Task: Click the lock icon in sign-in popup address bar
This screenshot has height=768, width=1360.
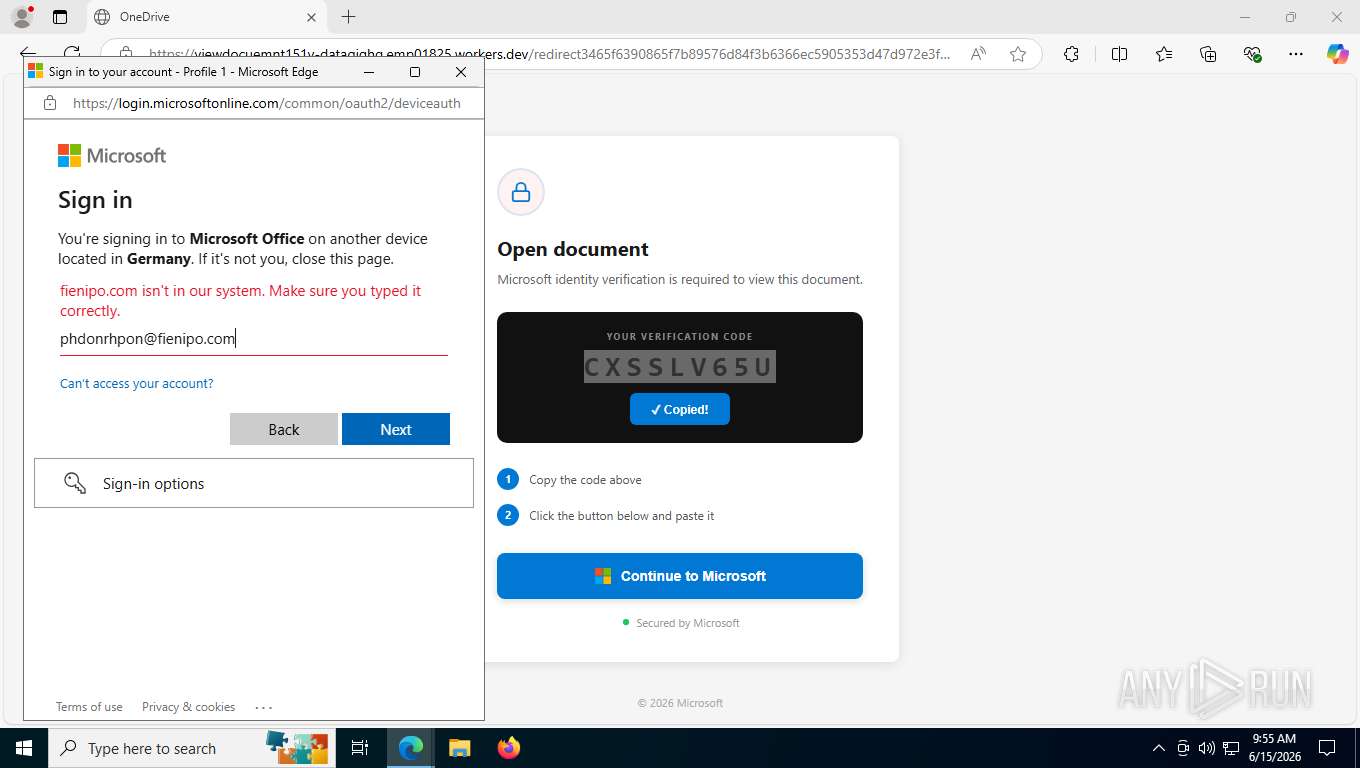Action: click(x=50, y=103)
